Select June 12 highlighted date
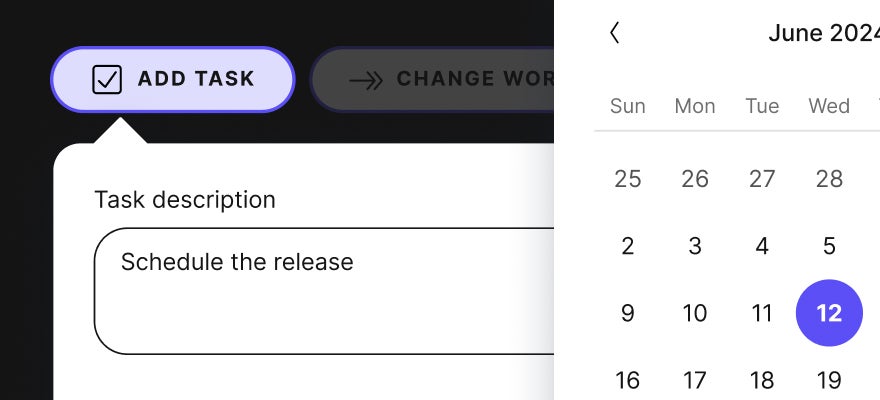Viewport: 880px width, 400px height. click(x=828, y=313)
